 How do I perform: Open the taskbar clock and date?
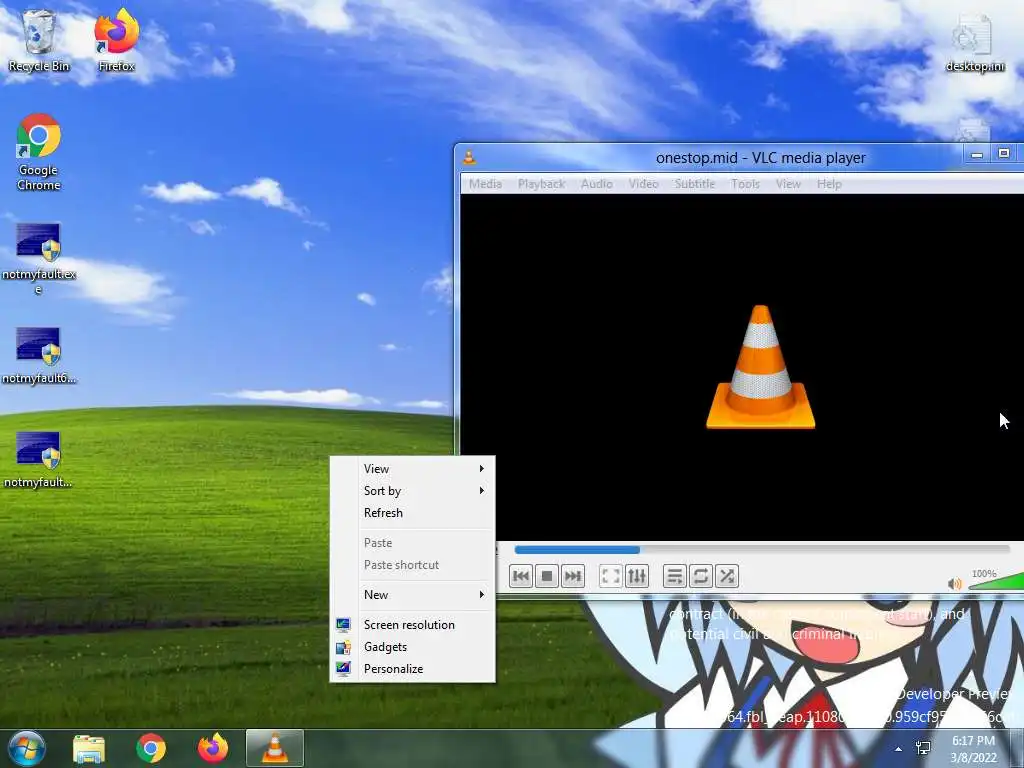(974, 749)
